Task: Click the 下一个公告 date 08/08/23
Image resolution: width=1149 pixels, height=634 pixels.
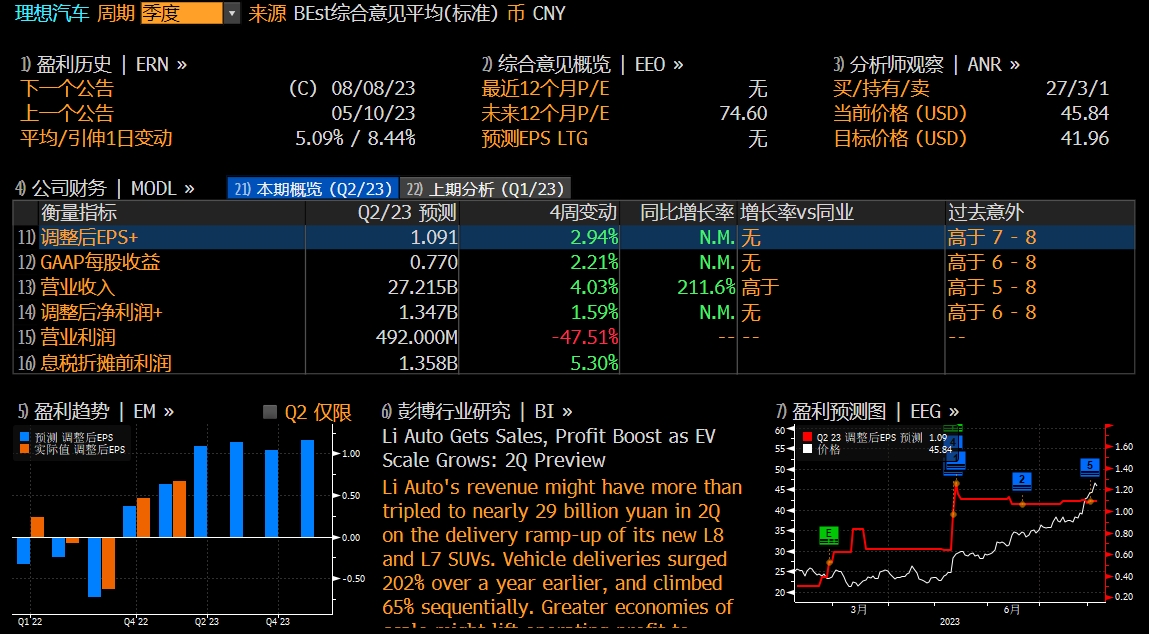Action: (373, 89)
